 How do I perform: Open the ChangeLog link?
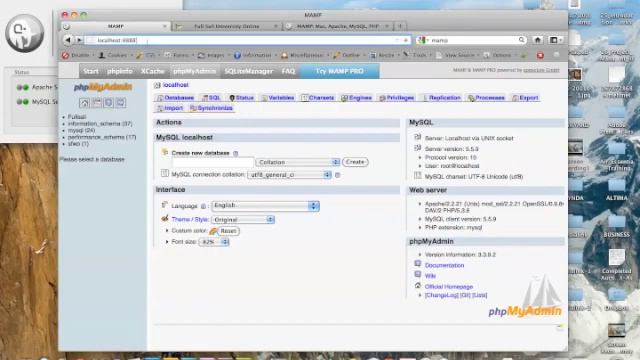441,295
